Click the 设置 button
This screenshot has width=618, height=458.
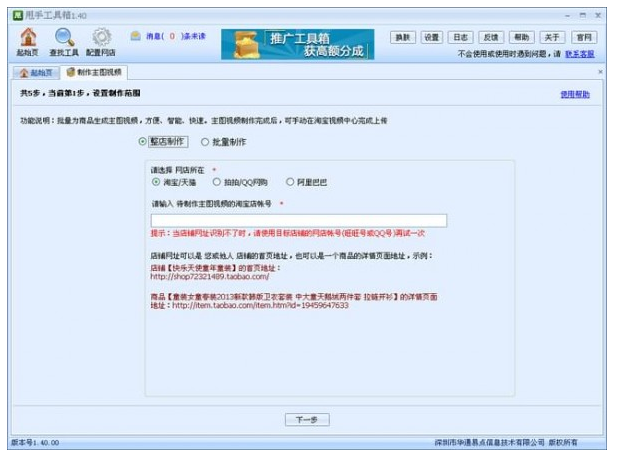(432, 37)
